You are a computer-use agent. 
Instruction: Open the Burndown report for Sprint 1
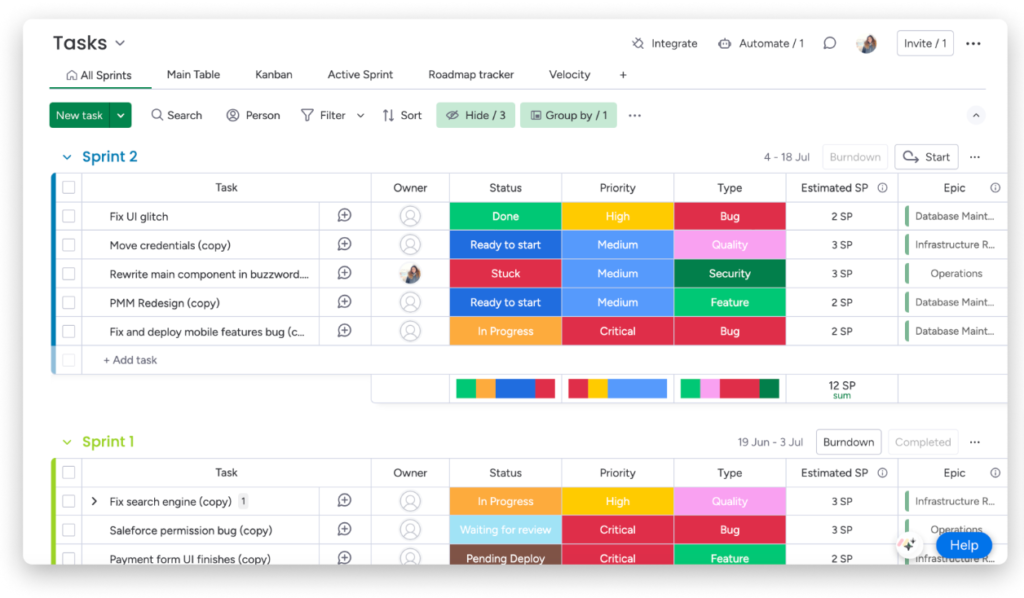848,441
